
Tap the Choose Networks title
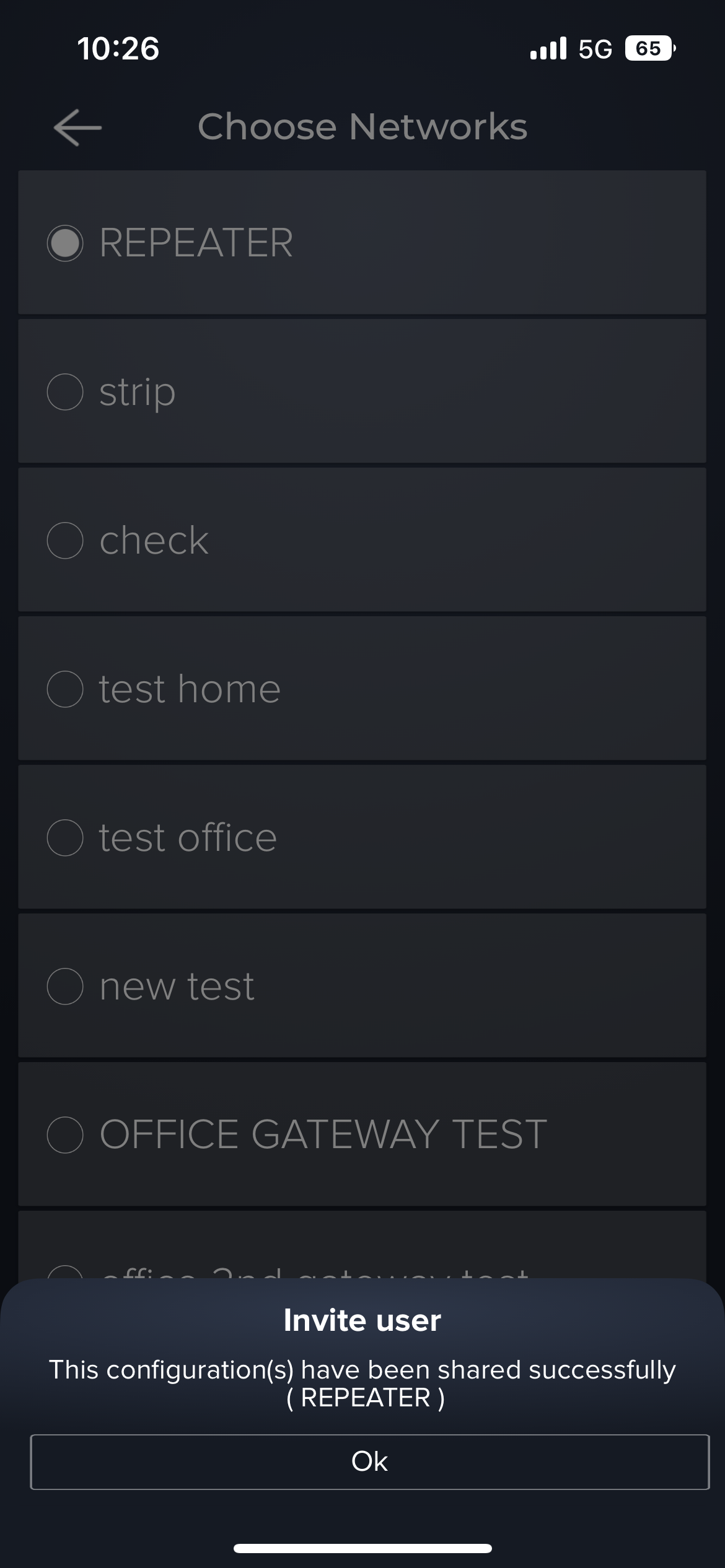pos(362,127)
